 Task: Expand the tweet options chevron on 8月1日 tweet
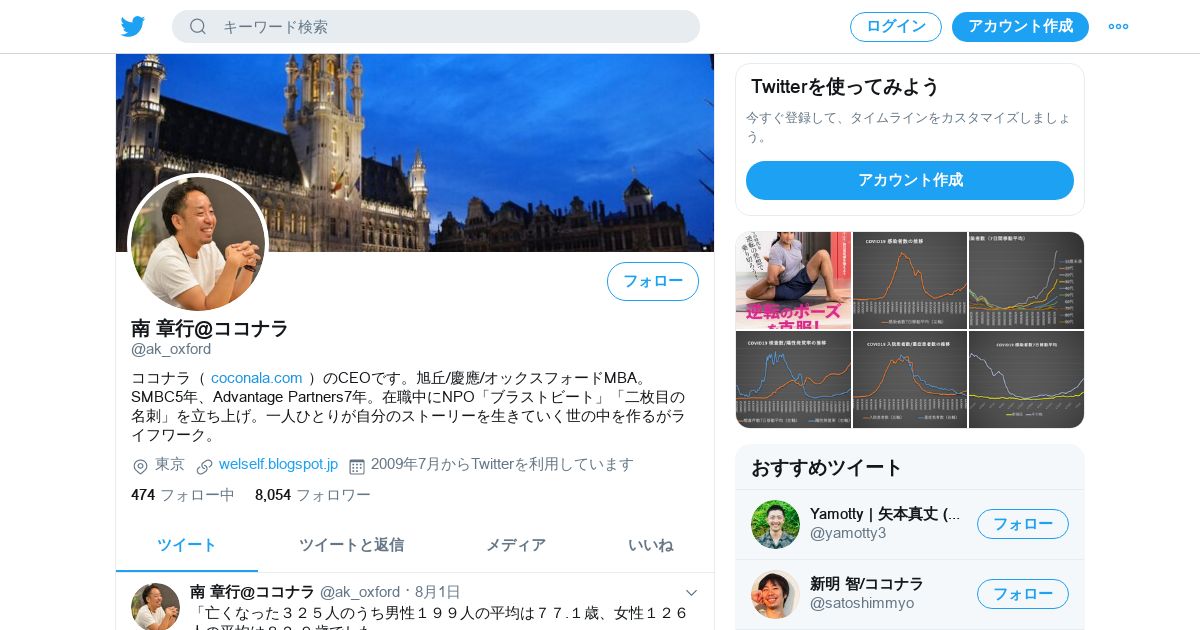tap(691, 592)
